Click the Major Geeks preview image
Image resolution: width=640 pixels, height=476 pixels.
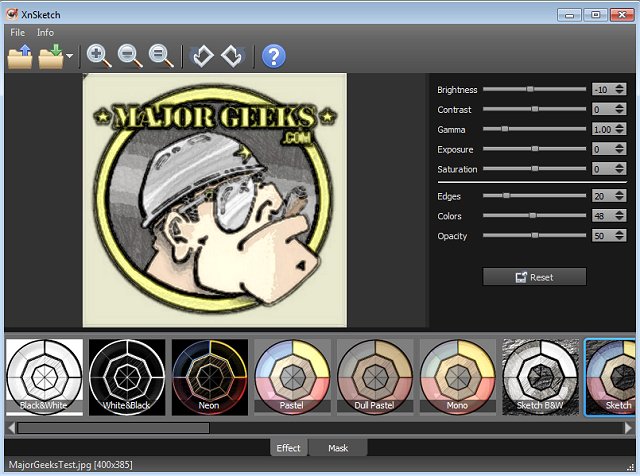(215, 200)
